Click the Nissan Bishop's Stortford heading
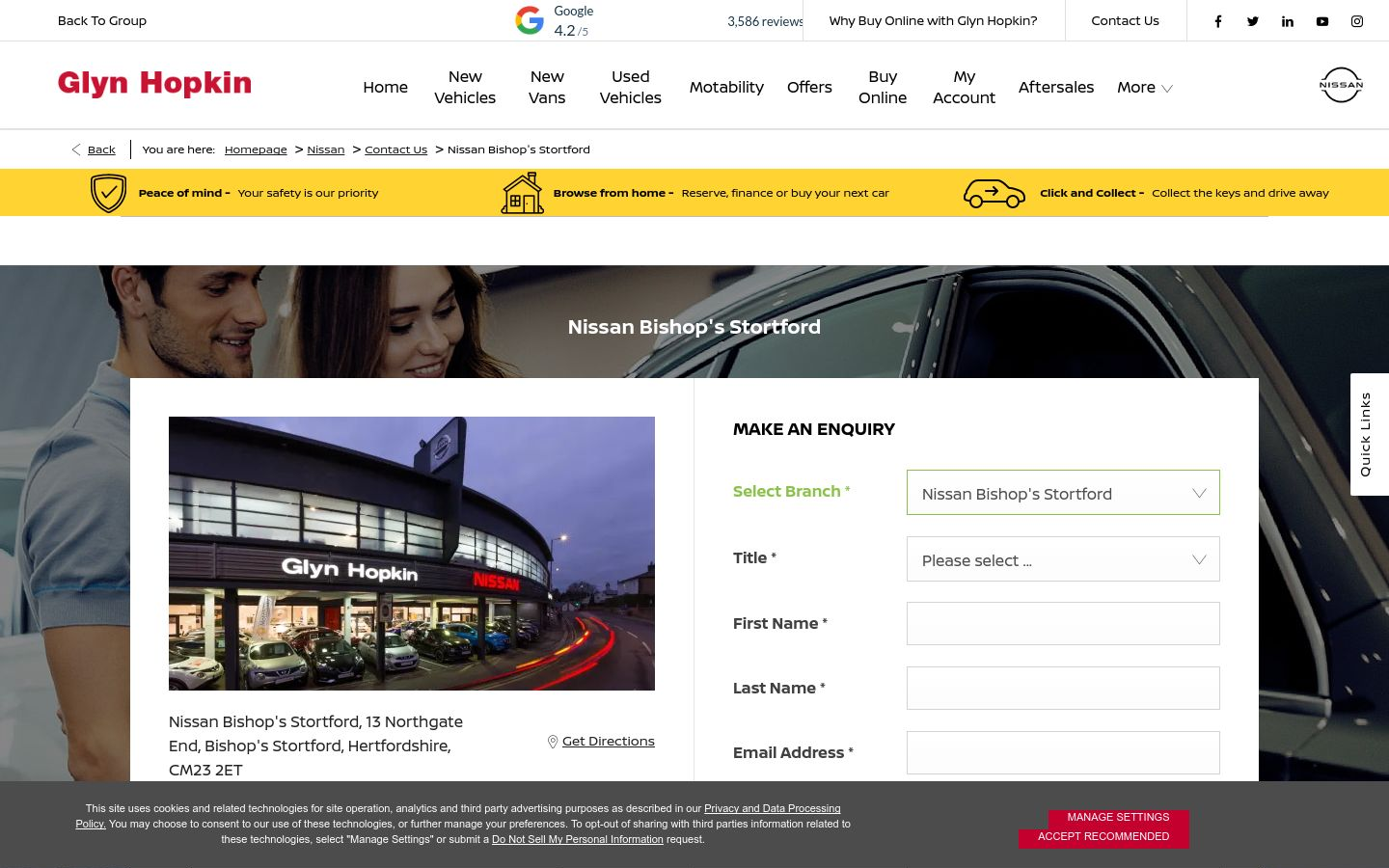This screenshot has height=868, width=1389. tap(694, 327)
